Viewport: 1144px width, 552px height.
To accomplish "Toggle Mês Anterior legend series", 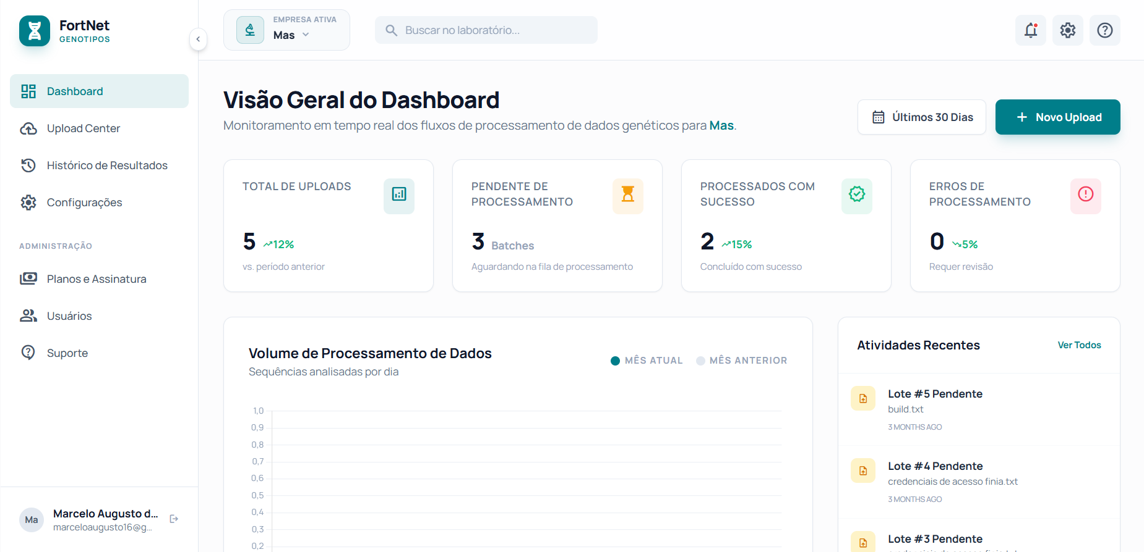I will (742, 360).
